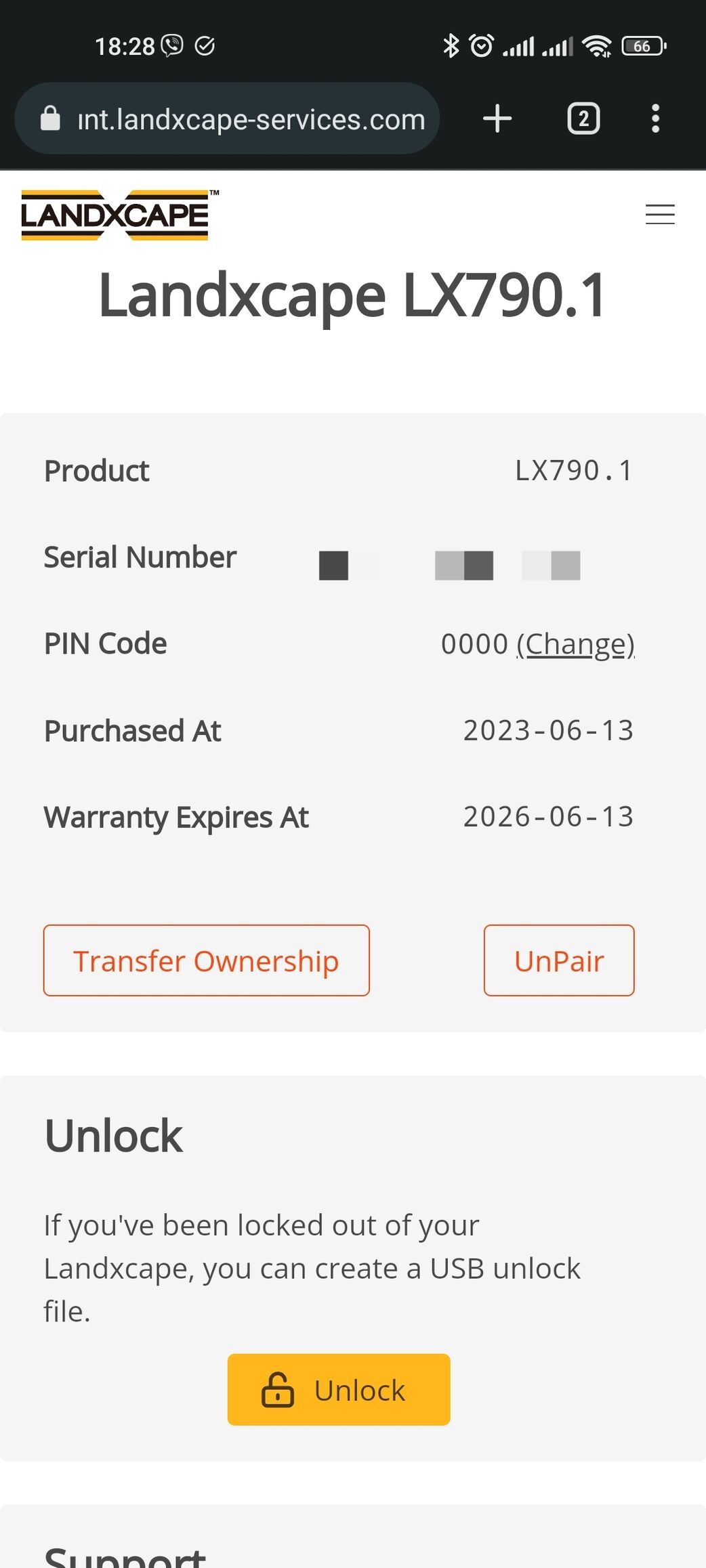
Task: Tap the Bluetooth status bar icon
Action: point(451,46)
